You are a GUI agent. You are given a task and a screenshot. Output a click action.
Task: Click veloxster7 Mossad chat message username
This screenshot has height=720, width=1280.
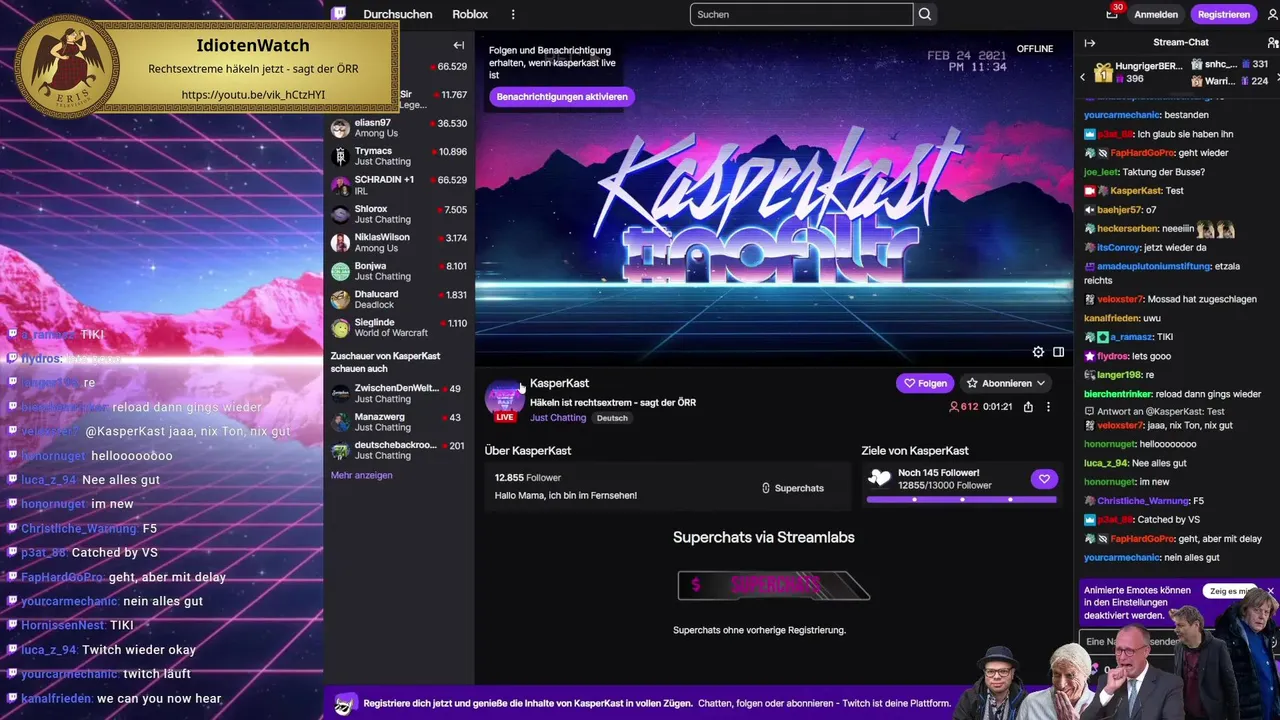point(1120,299)
